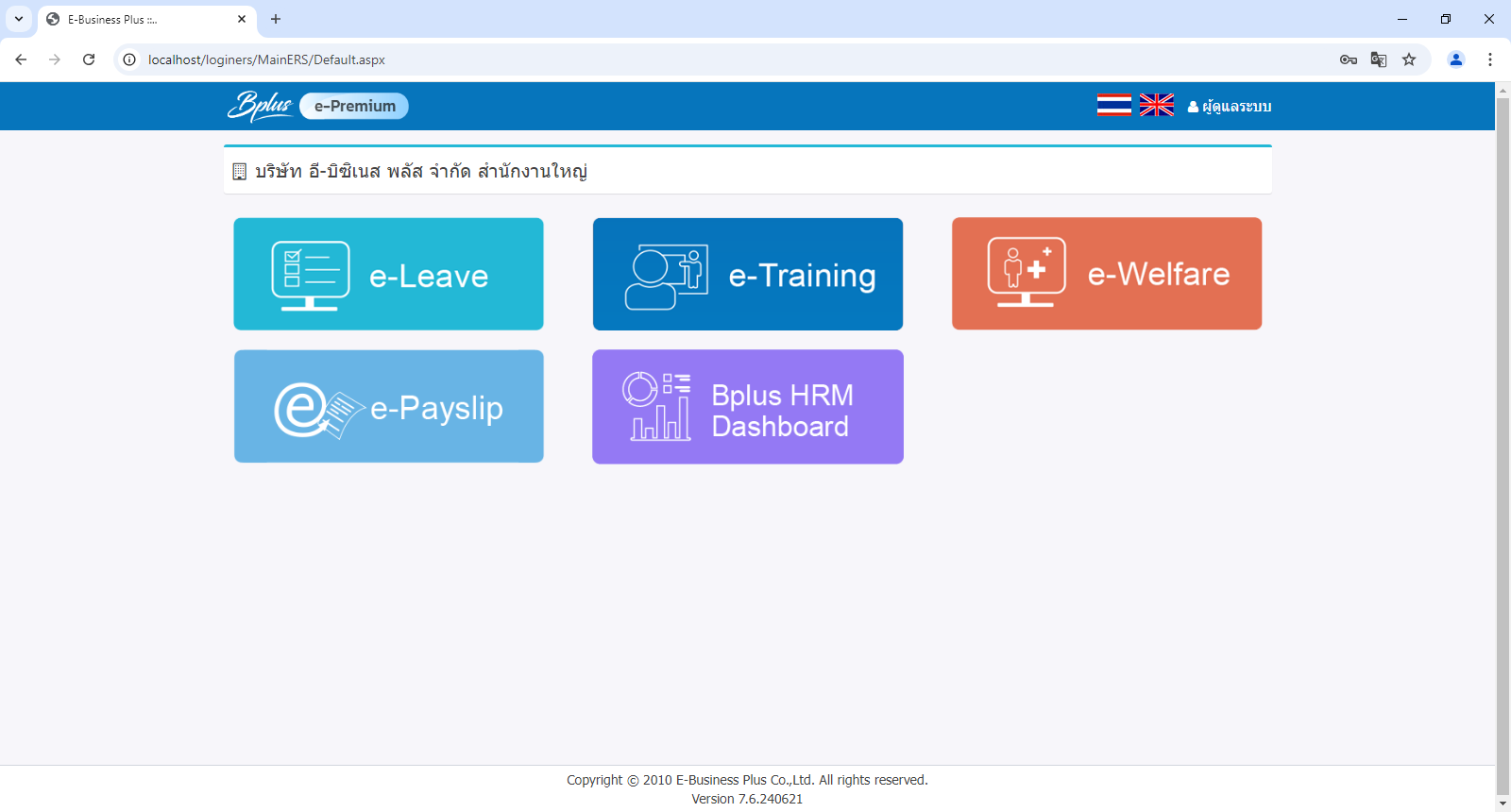This screenshot has width=1511, height=812.
Task: Click the e-Welfare medical monitor icon
Action: pos(1027,272)
